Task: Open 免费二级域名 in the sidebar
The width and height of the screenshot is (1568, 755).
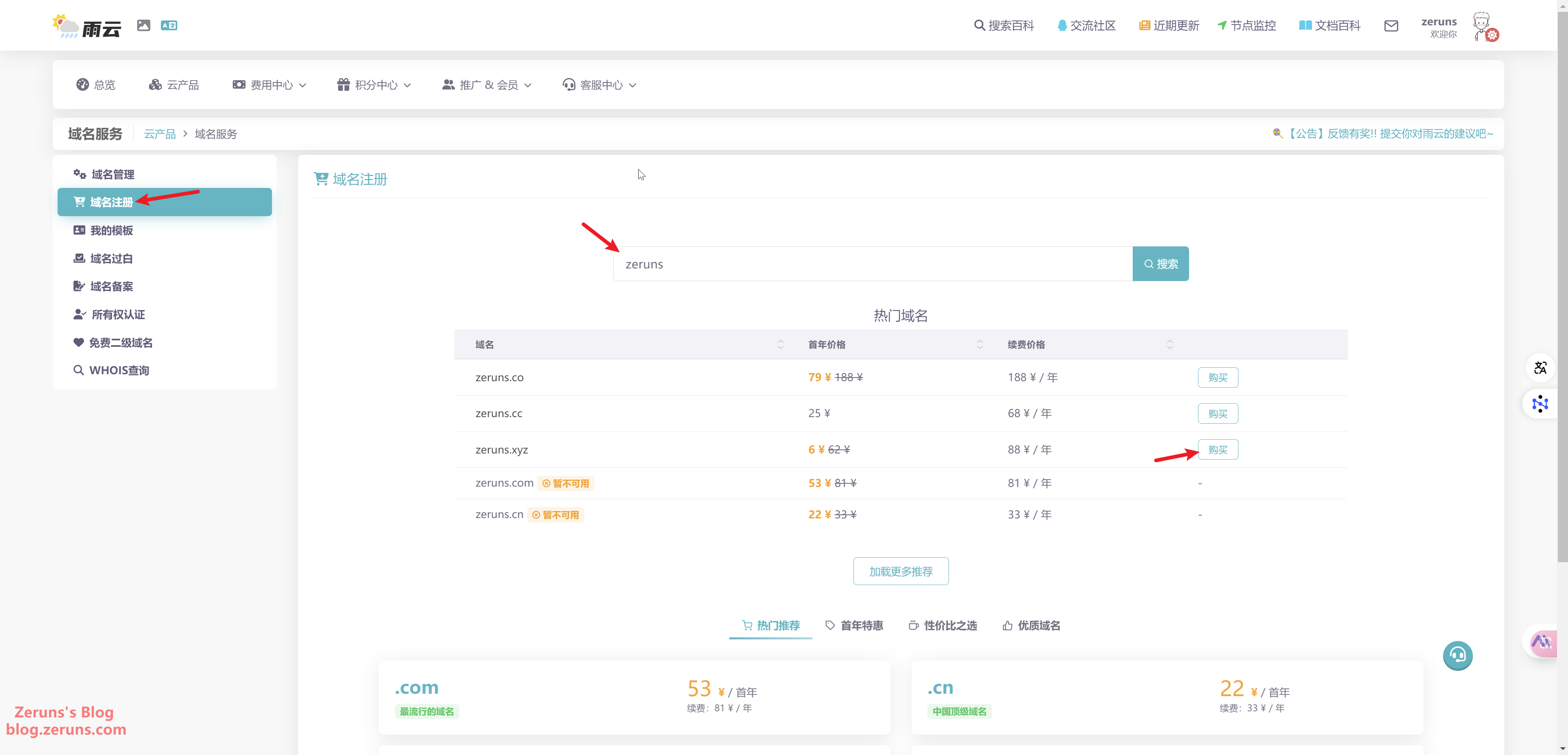Action: [120, 343]
